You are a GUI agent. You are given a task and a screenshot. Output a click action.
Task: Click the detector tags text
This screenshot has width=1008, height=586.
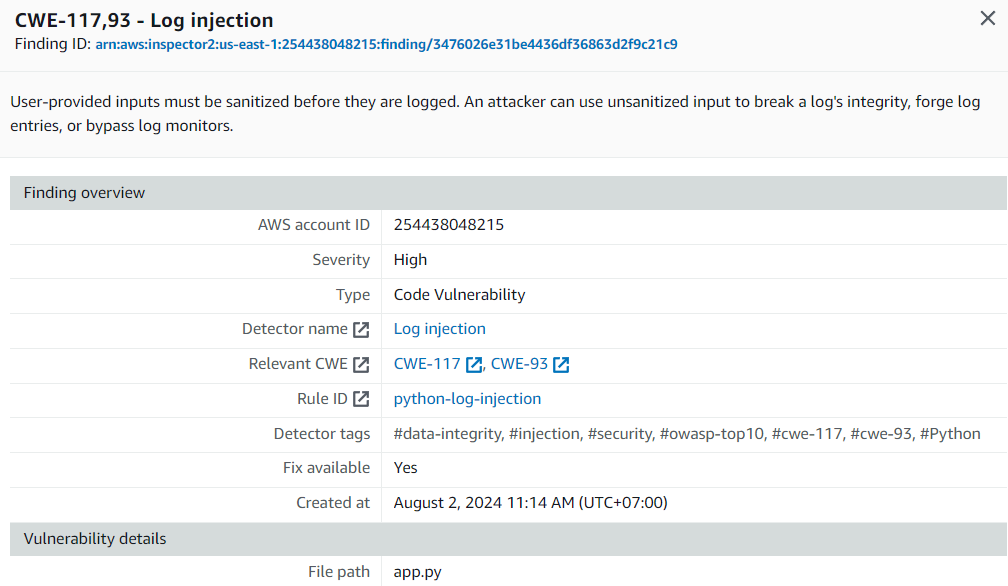[687, 434]
